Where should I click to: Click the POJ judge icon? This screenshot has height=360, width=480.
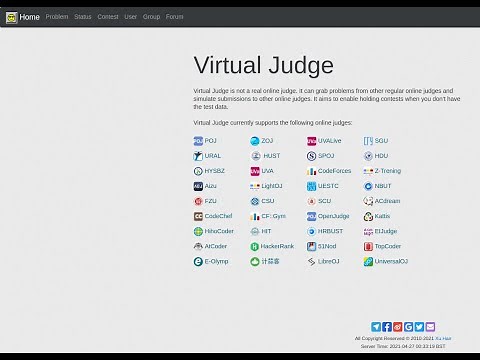tap(198, 141)
